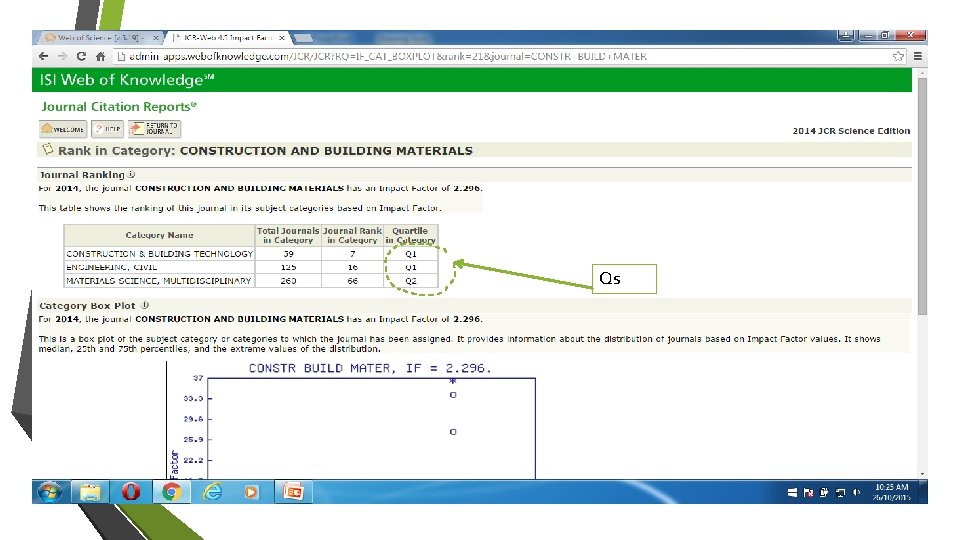Go to the browser Home icon
The image size is (960, 540).
[100, 56]
